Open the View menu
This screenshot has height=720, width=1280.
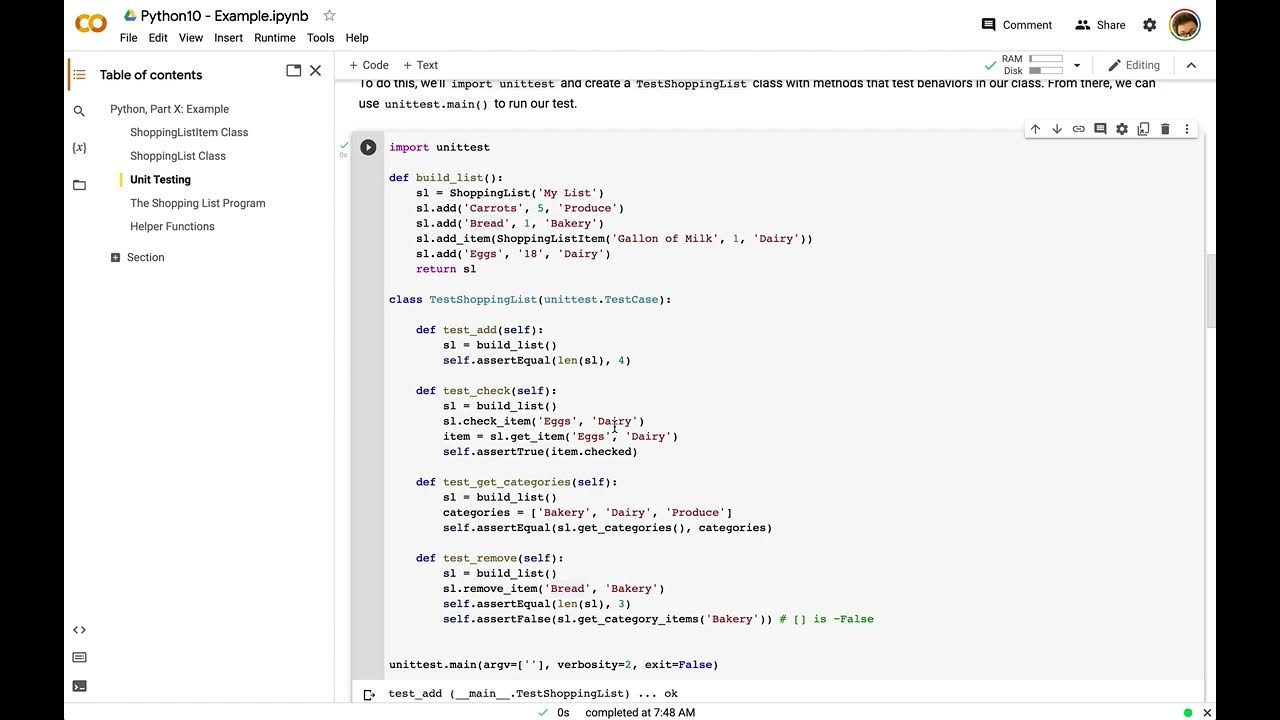191,38
